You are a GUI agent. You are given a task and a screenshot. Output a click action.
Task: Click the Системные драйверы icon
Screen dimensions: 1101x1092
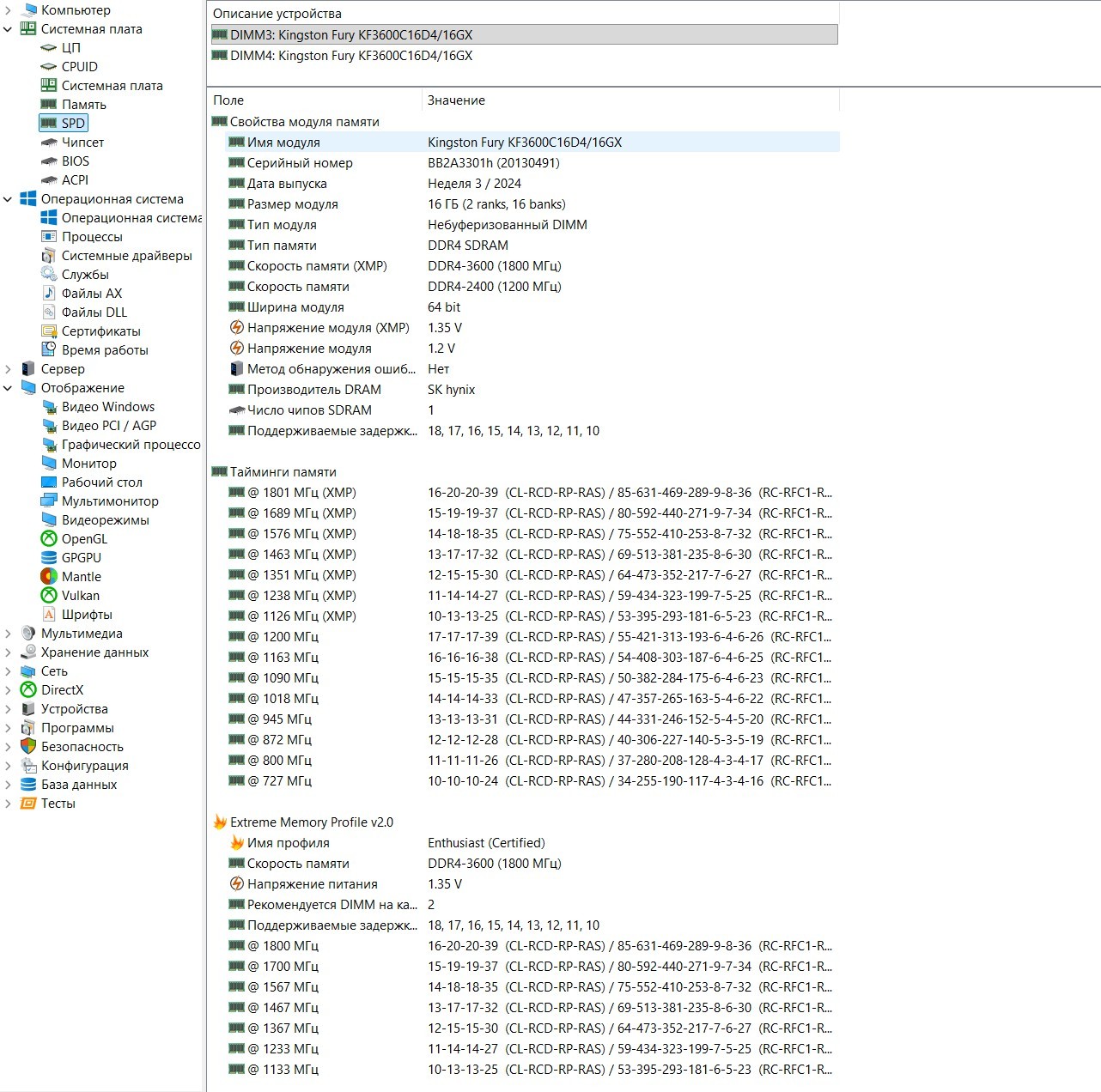pos(49,255)
